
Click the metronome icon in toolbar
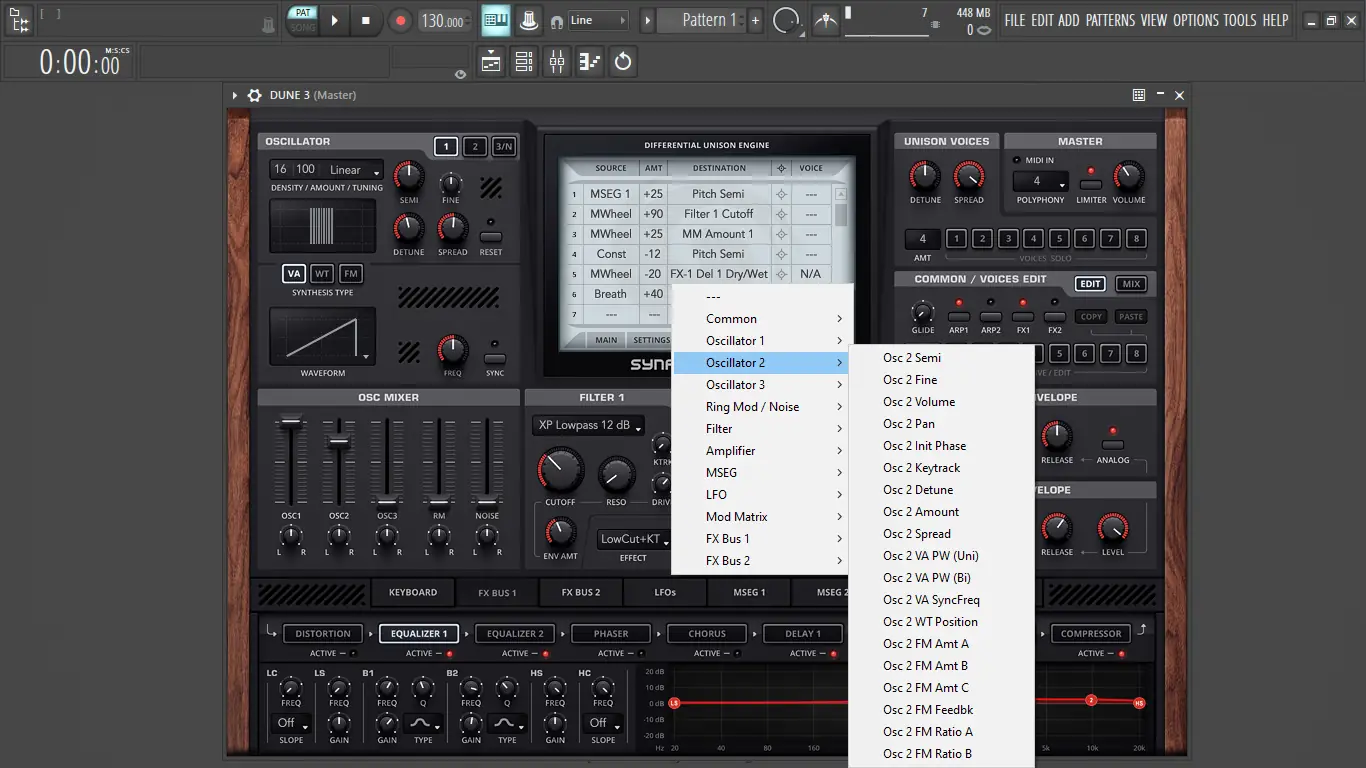(x=529, y=20)
